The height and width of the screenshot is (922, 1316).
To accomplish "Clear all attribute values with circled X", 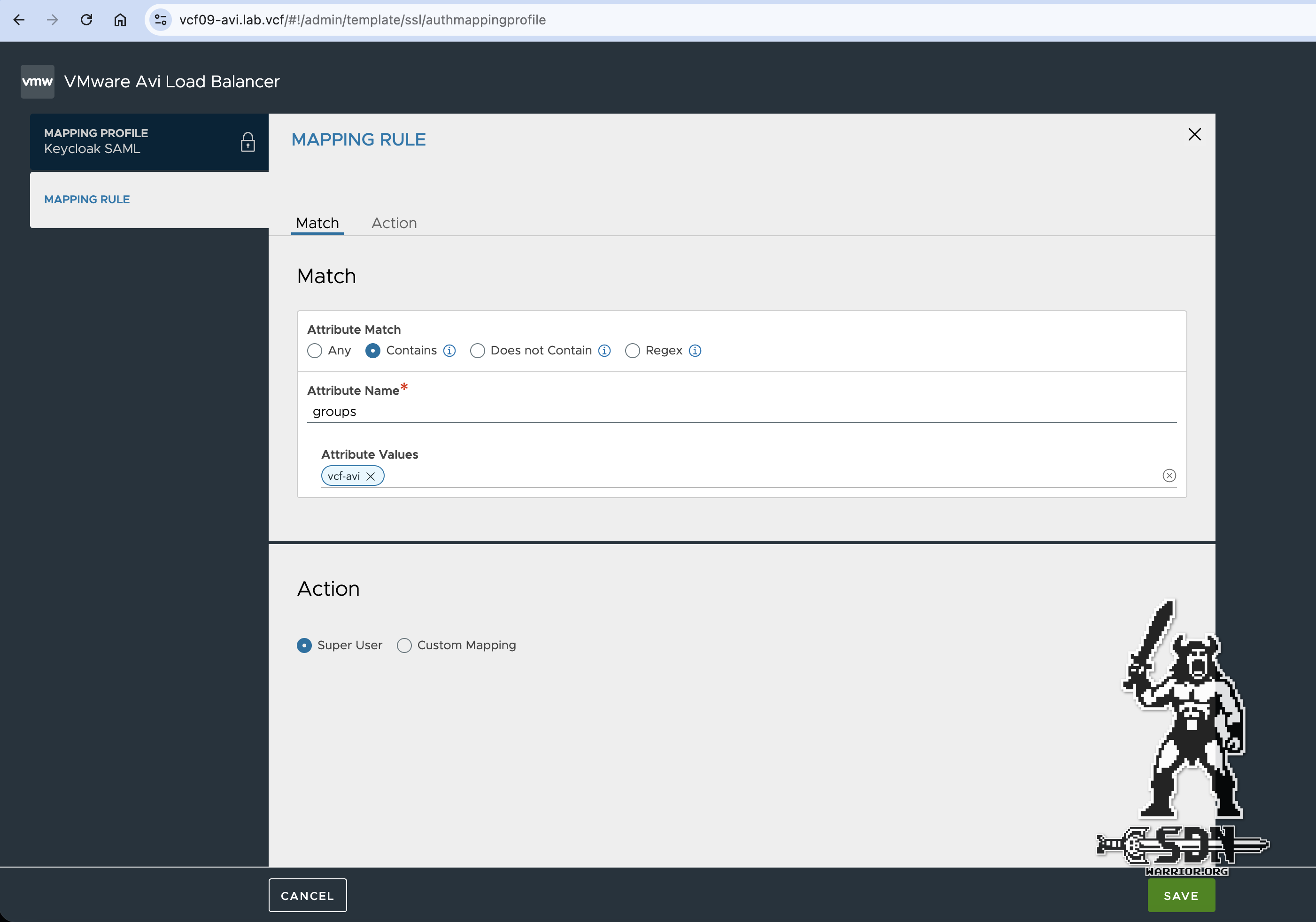I will click(x=1169, y=476).
